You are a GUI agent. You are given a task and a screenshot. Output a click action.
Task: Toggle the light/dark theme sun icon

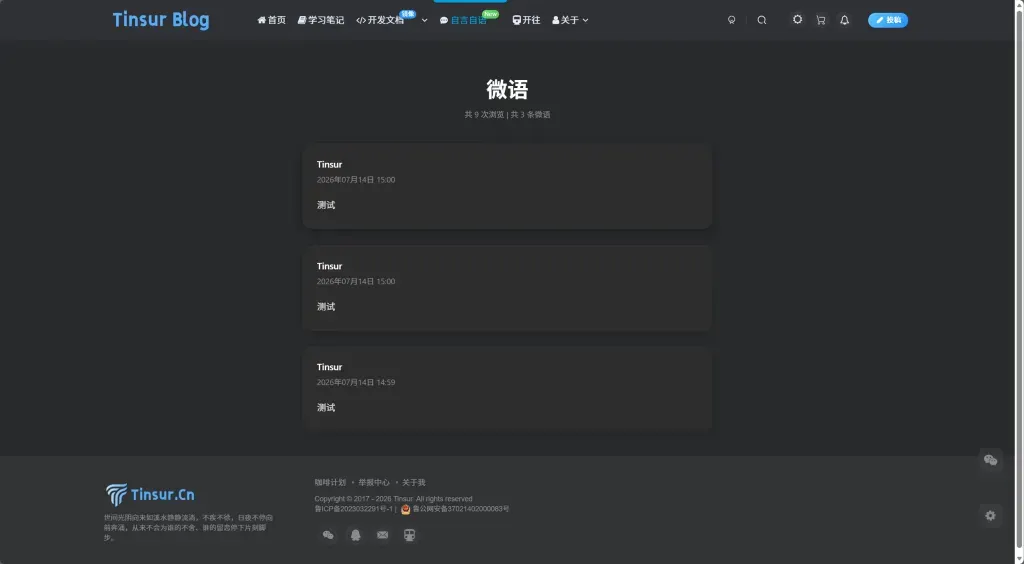[x=797, y=20]
